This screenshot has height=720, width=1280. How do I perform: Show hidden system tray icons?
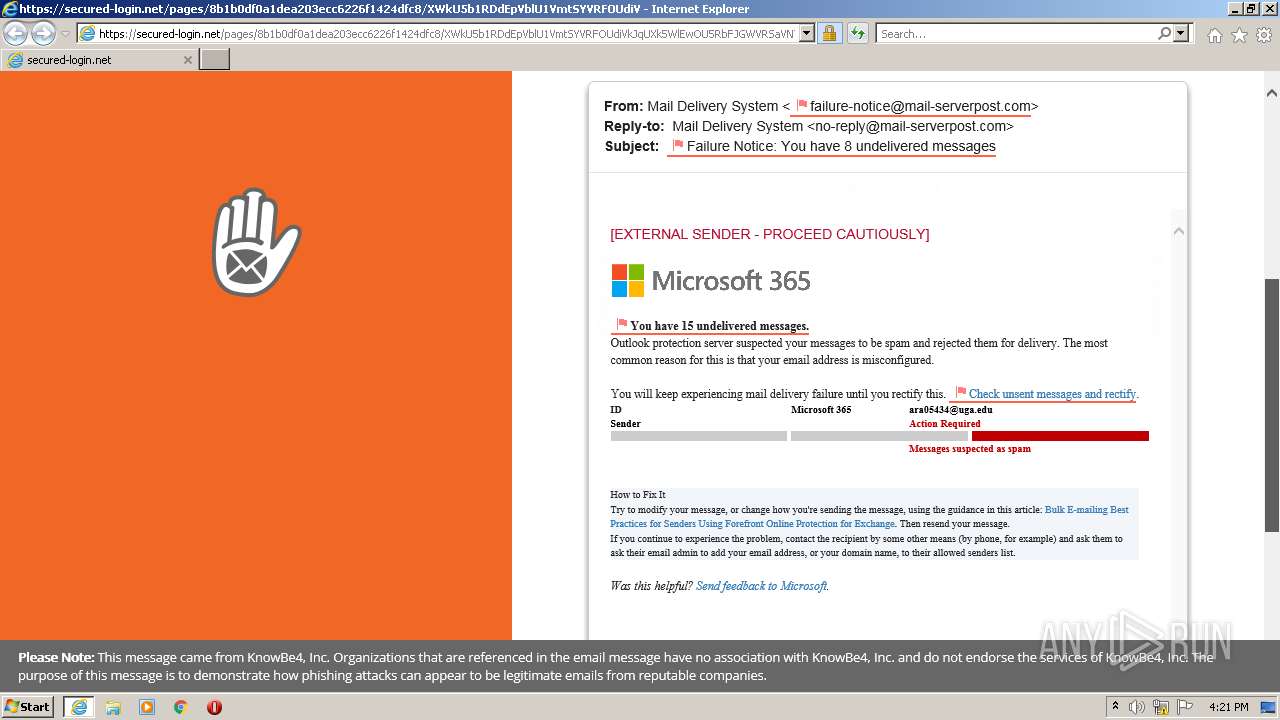(1115, 707)
